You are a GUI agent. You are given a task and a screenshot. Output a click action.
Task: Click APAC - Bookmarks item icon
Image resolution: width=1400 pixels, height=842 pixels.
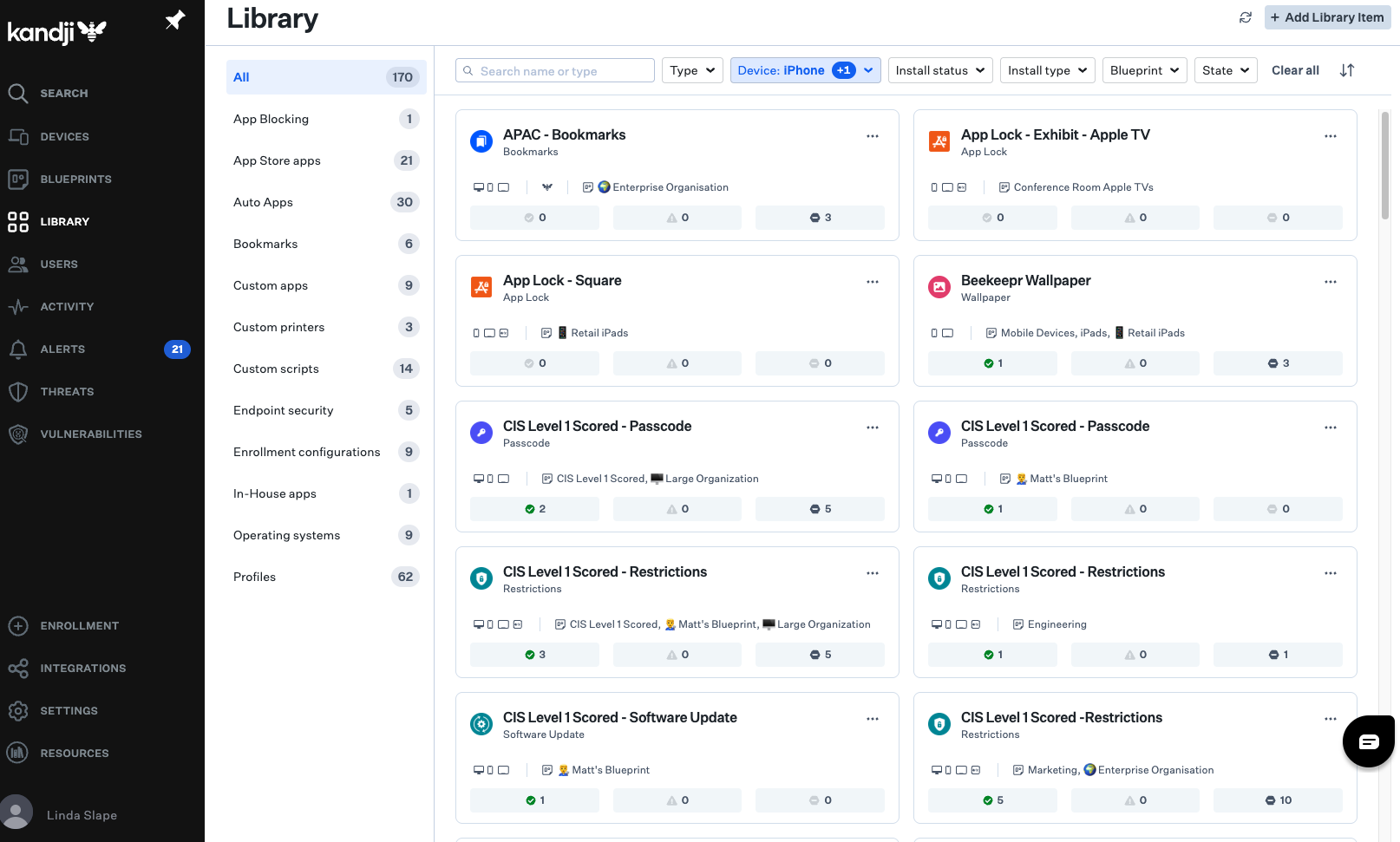[x=481, y=140]
